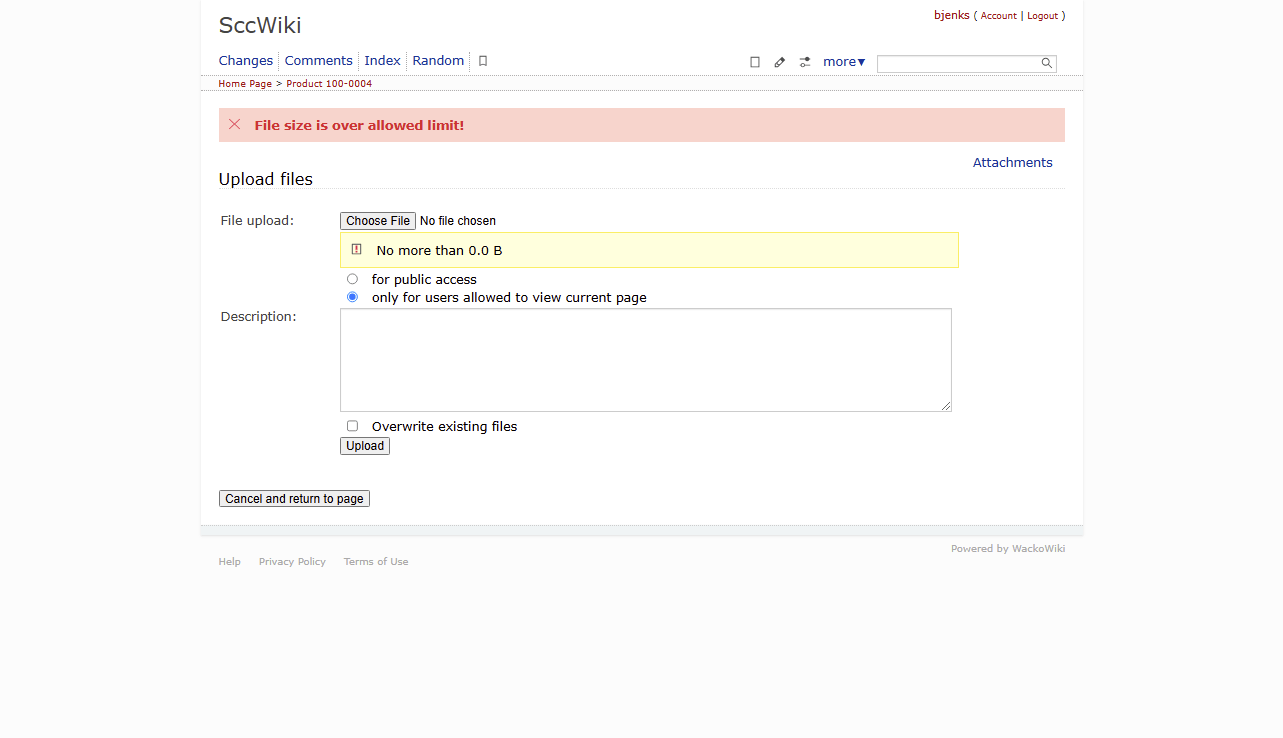Select 'only for users allowed' radio option
This screenshot has height=738, width=1283.
pyautogui.click(x=352, y=297)
